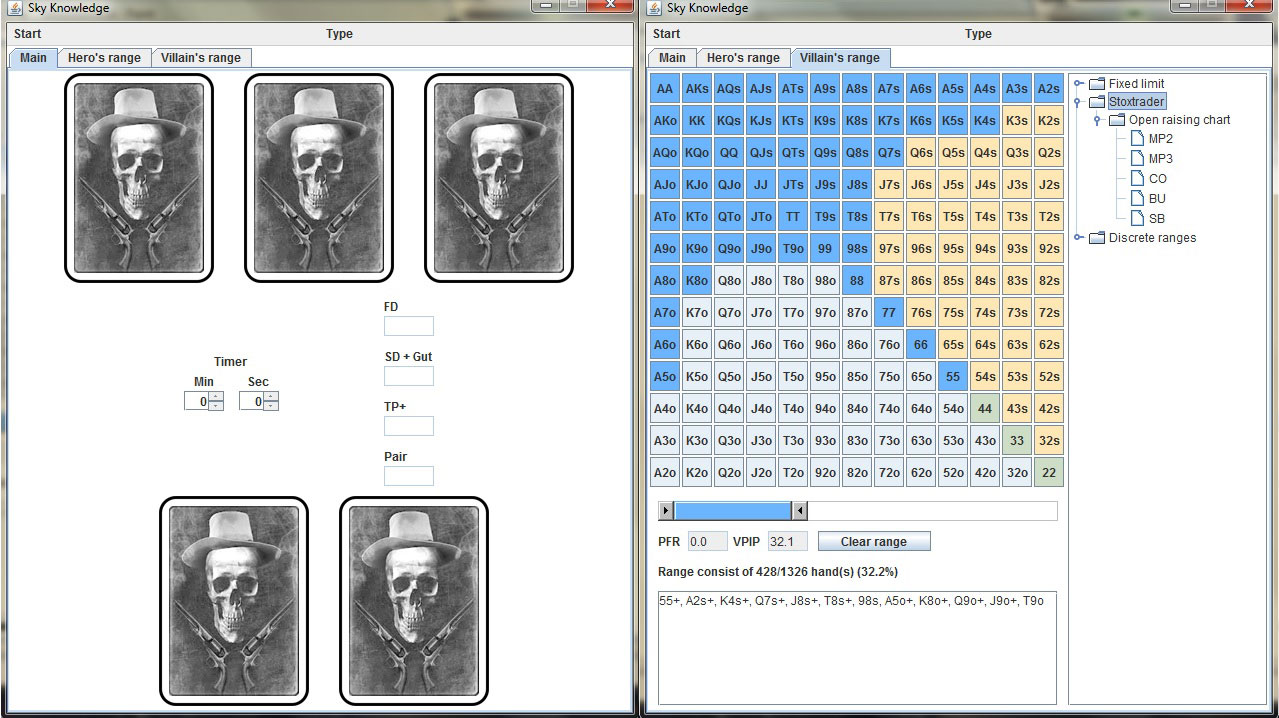Select the Stoxtrader tree node label
The height and width of the screenshot is (718, 1279).
[x=1137, y=102]
